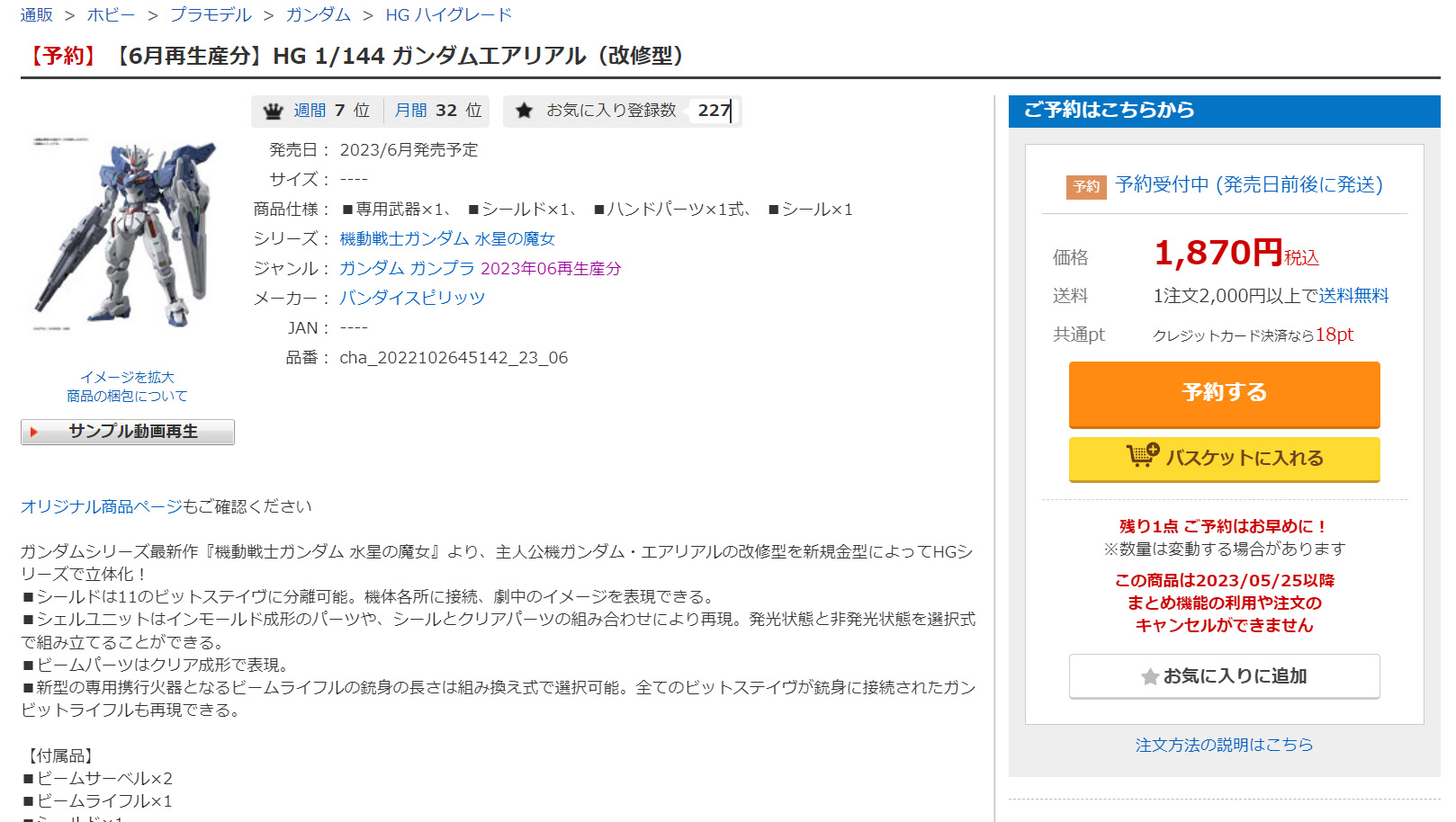Click the バスケットに入れる button
The width and height of the screenshot is (1456, 822).
point(1224,459)
